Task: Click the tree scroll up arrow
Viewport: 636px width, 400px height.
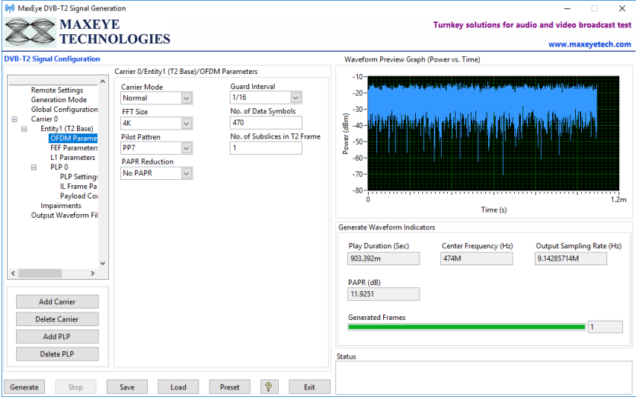Action: 103,82
